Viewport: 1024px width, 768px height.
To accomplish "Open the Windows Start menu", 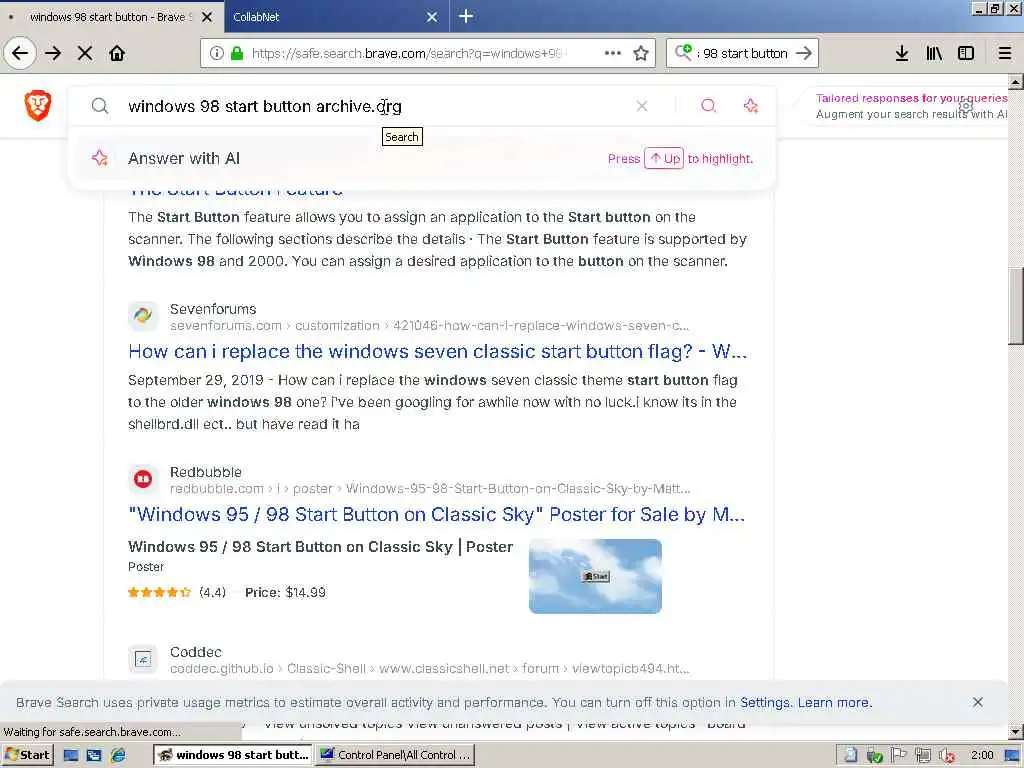I will pyautogui.click(x=27, y=755).
